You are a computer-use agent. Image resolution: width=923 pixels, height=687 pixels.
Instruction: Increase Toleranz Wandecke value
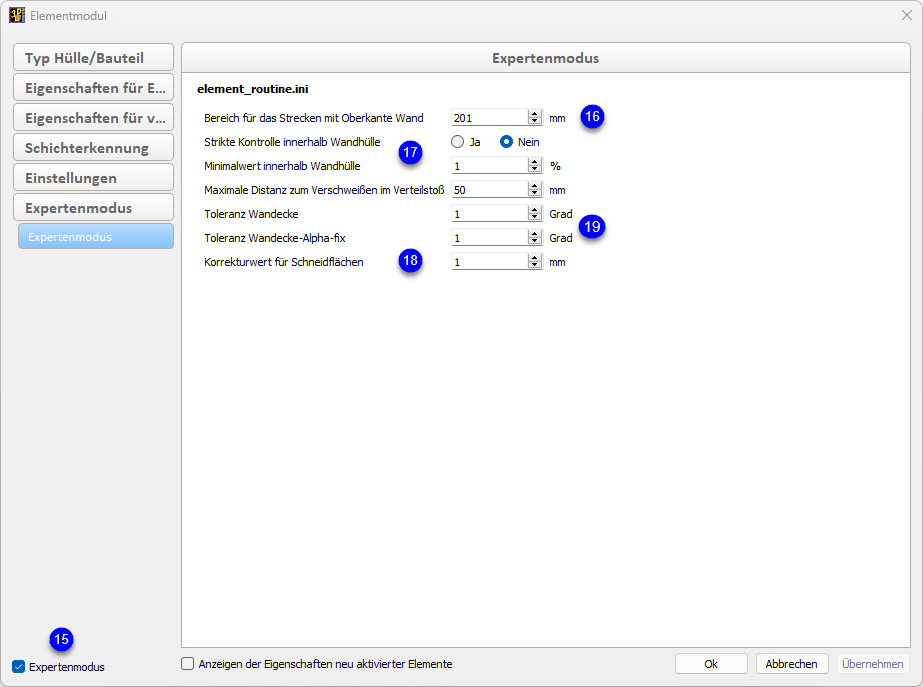535,210
